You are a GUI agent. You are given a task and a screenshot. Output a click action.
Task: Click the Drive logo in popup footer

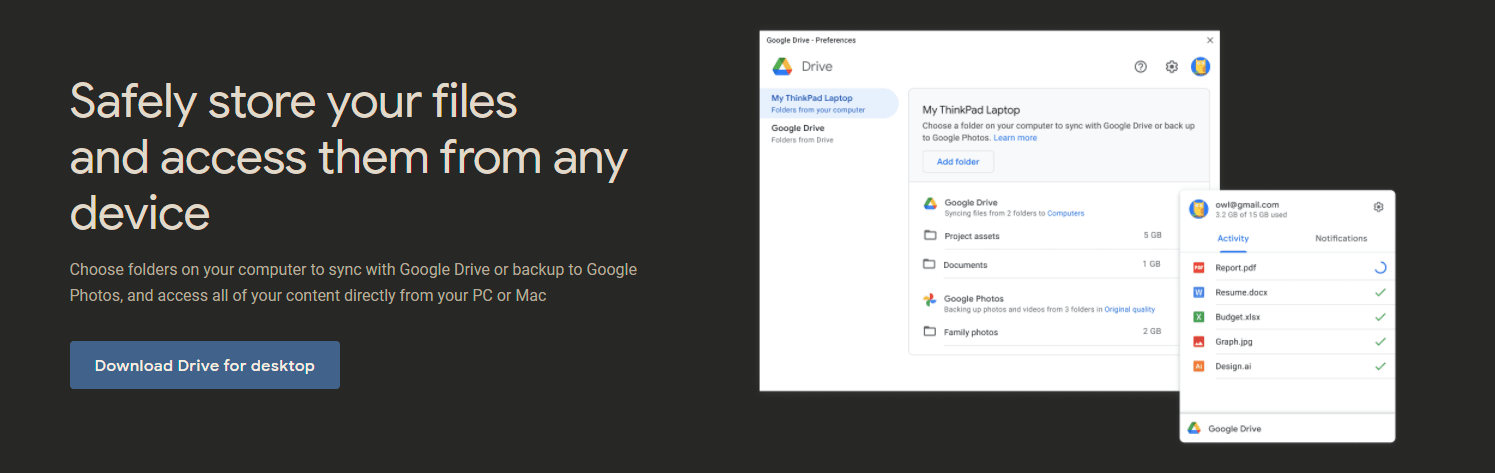tap(1194, 428)
